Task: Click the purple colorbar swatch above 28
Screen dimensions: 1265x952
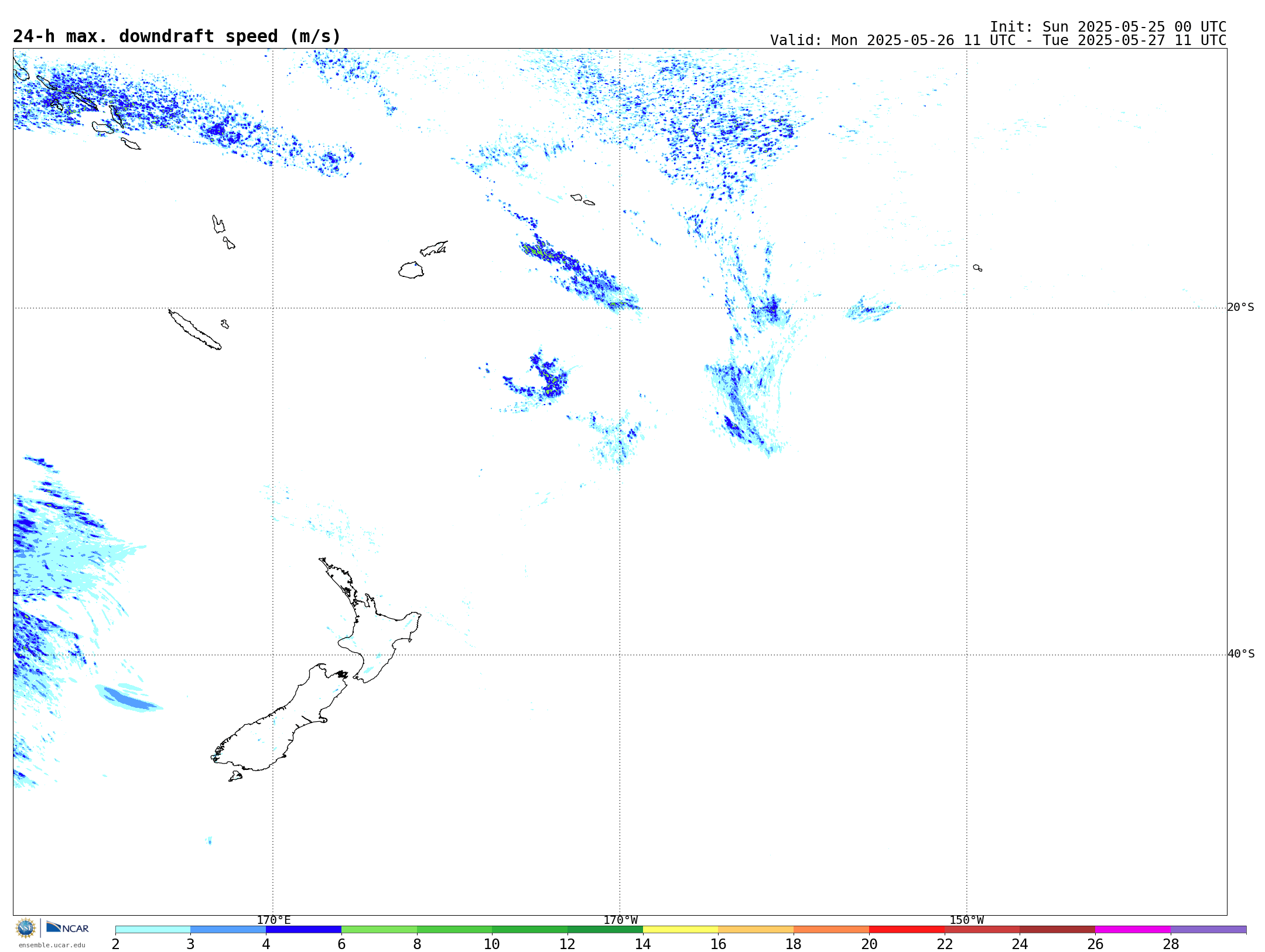Action: point(1208,930)
